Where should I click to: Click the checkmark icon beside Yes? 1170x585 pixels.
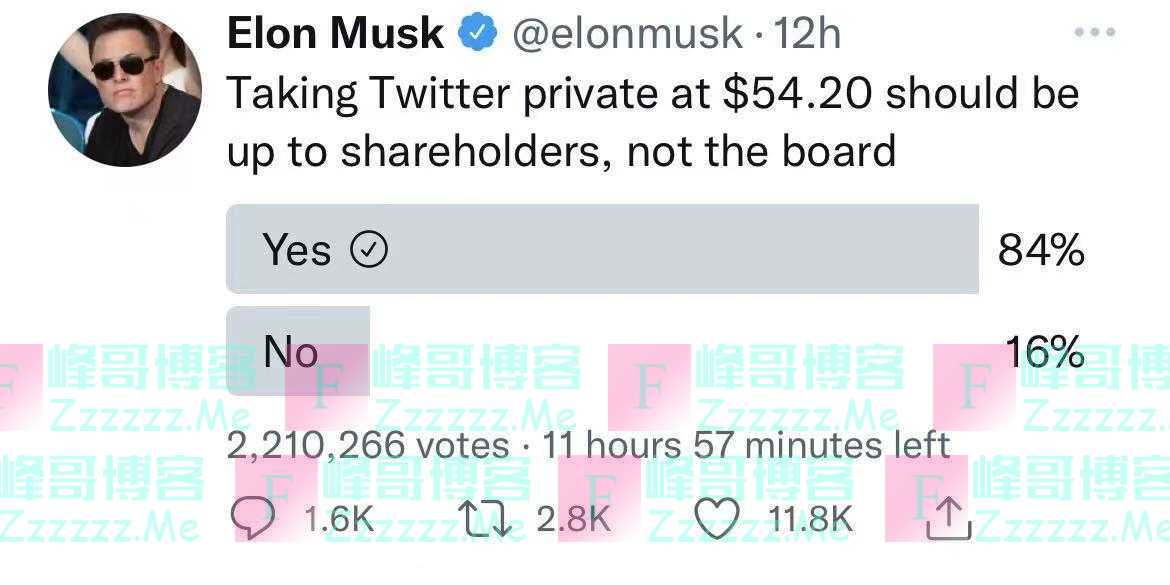(369, 250)
